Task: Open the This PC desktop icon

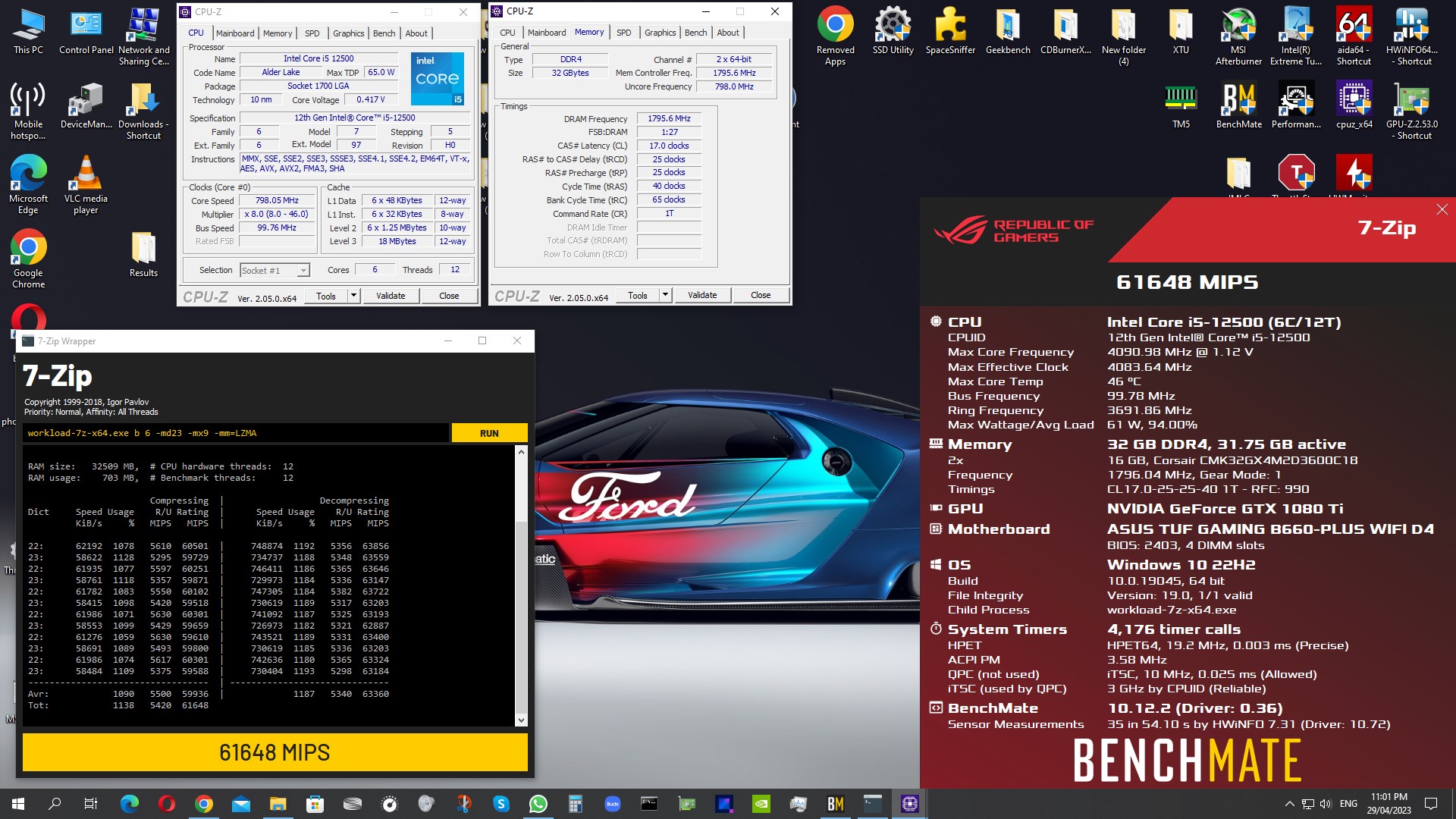Action: click(x=28, y=32)
